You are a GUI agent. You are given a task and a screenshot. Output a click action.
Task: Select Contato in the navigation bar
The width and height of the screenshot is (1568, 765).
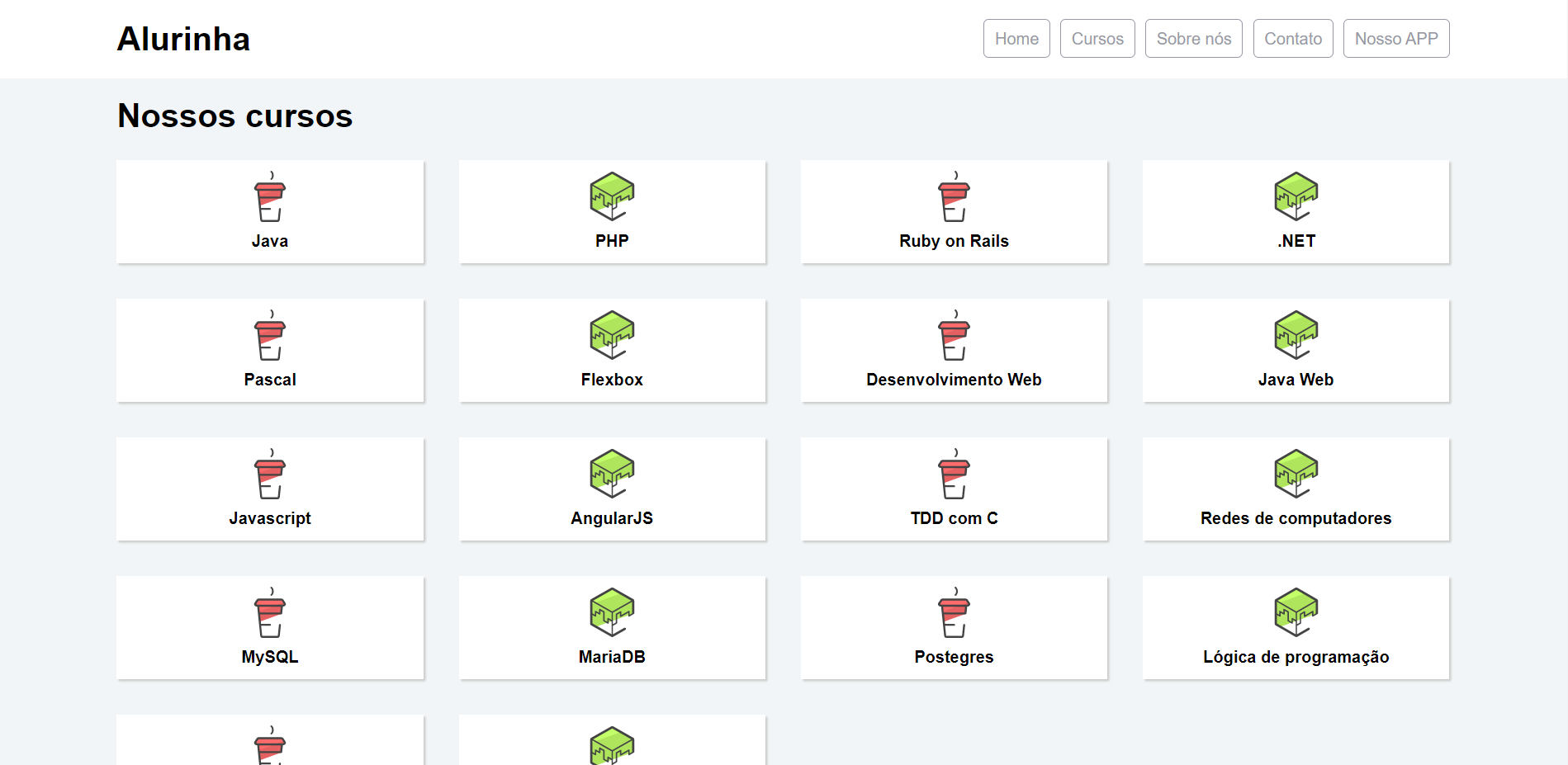tap(1293, 39)
